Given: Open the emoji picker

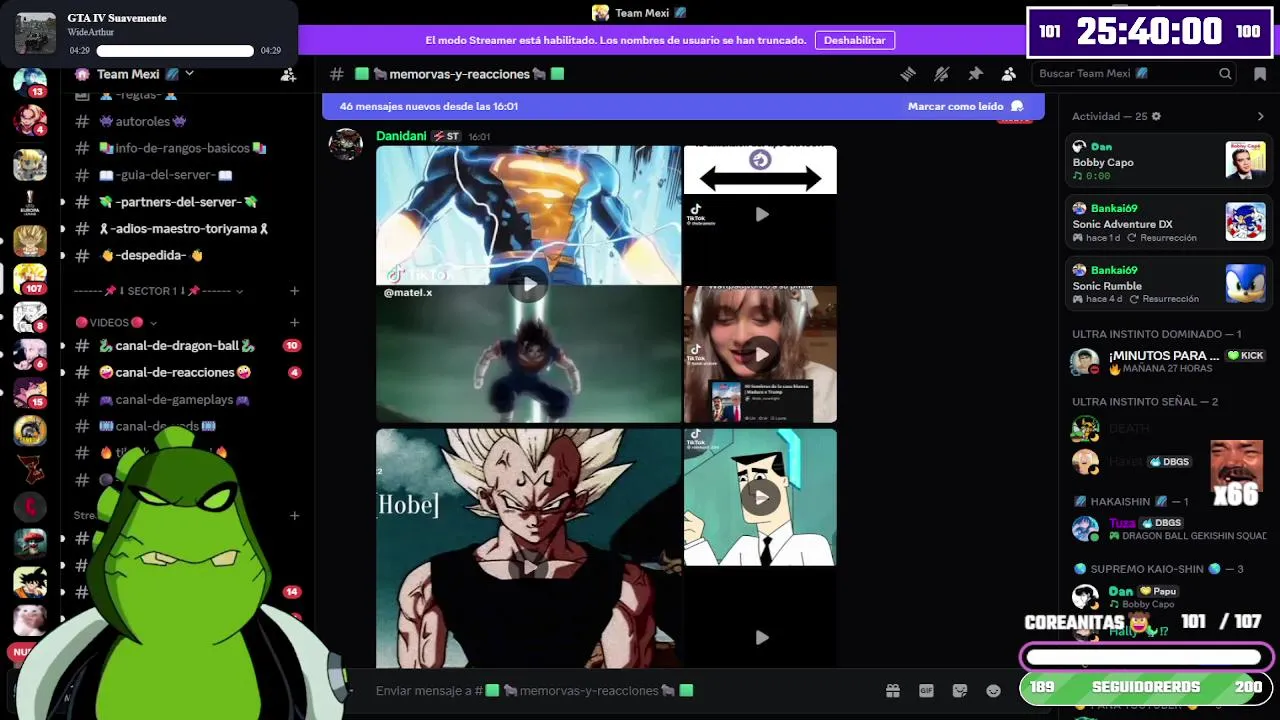Looking at the screenshot, I should 994,691.
